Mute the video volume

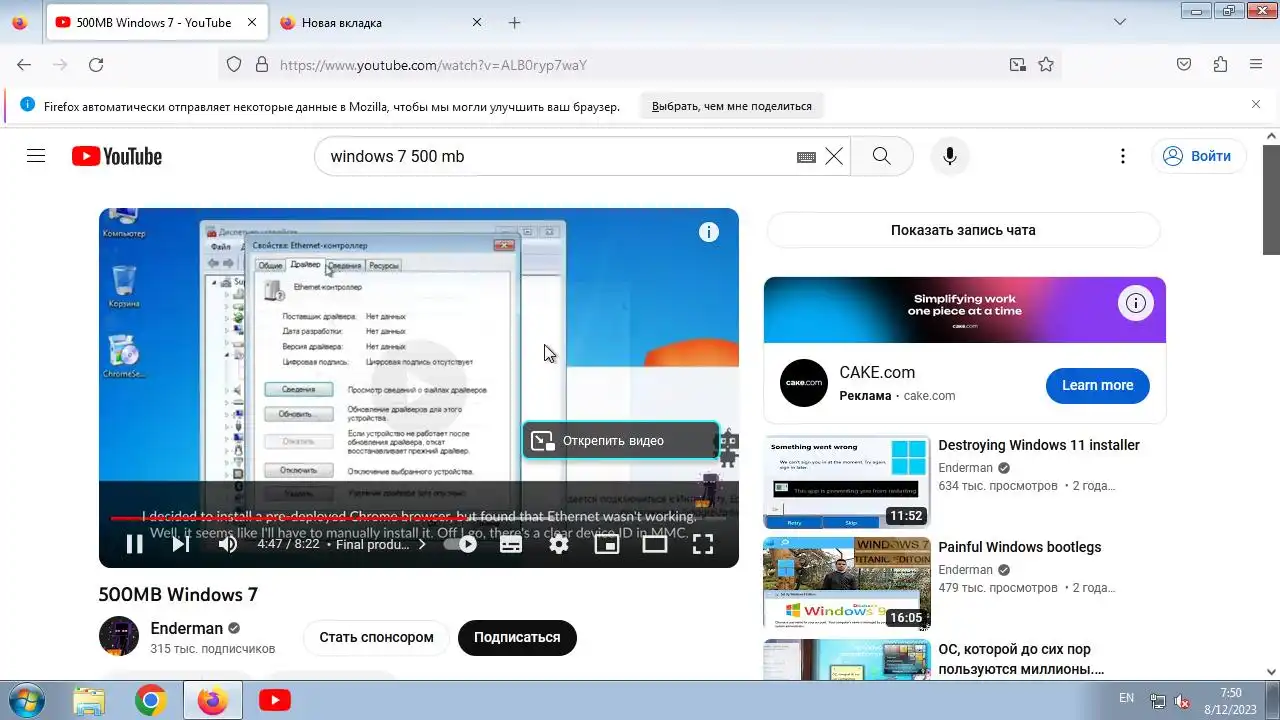228,544
